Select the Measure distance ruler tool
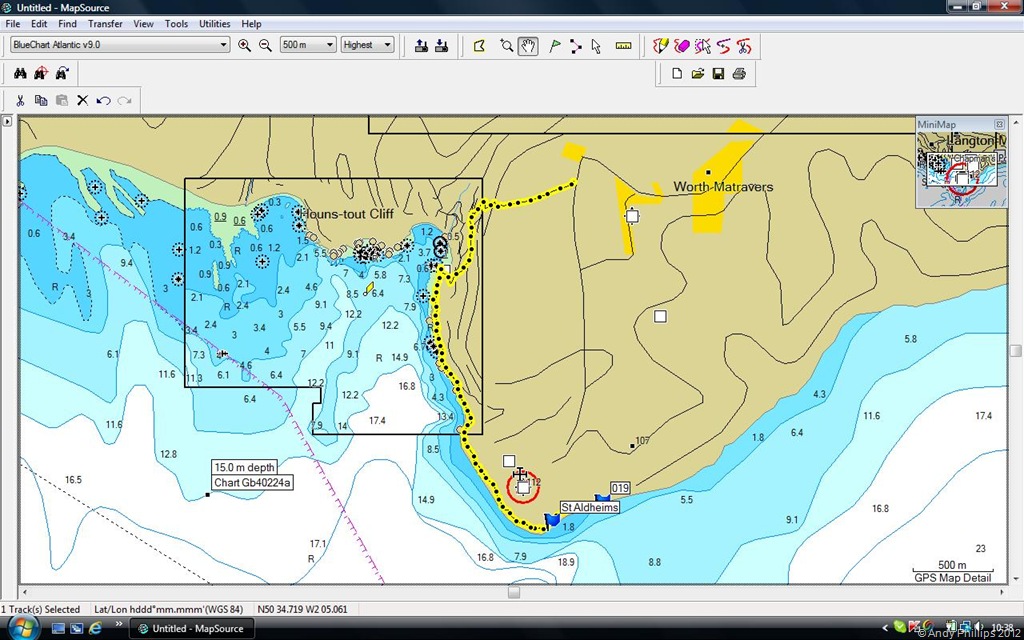1024x640 pixels. [x=624, y=45]
